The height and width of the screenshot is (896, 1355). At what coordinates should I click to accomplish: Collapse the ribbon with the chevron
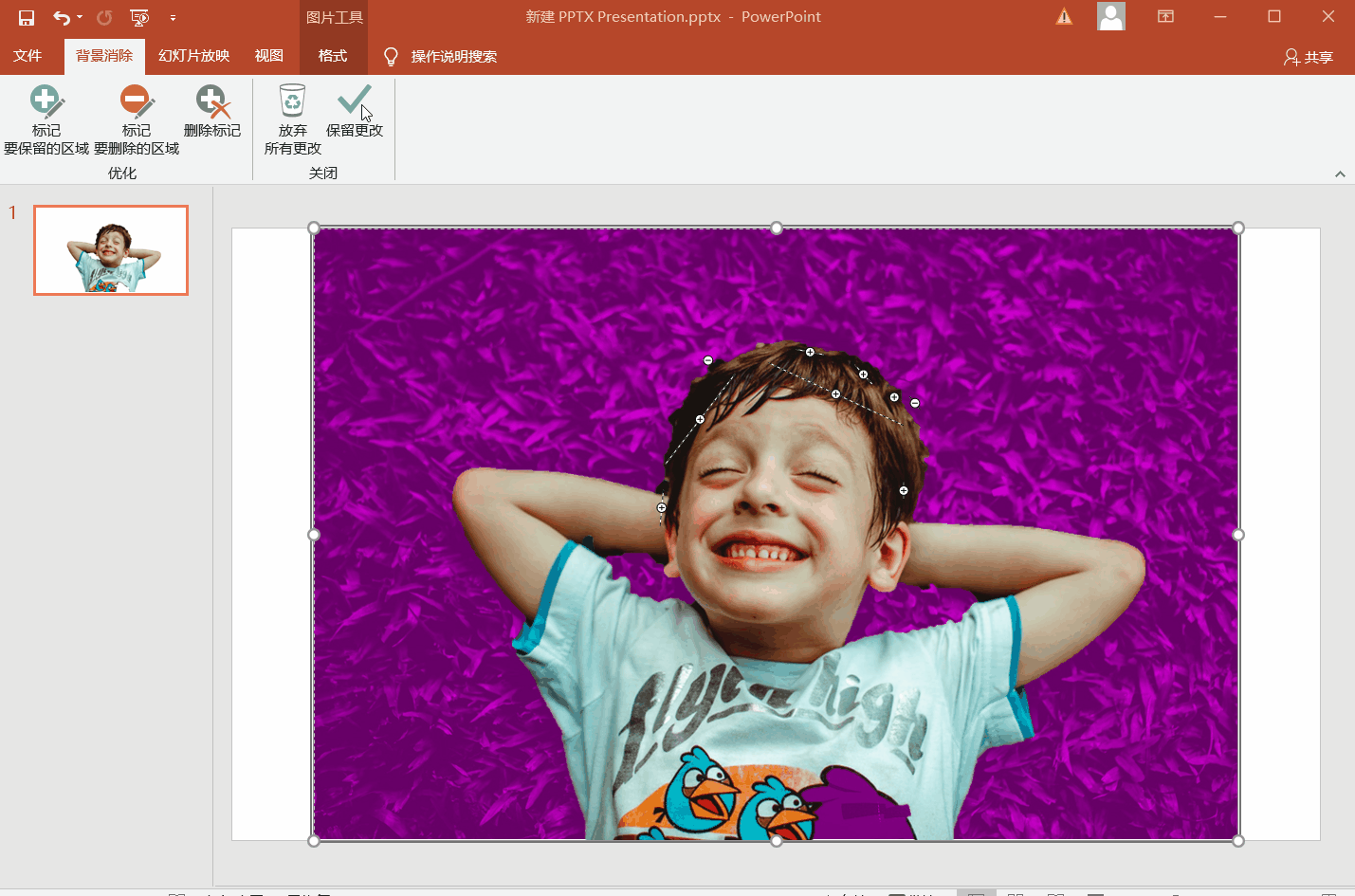[1340, 174]
